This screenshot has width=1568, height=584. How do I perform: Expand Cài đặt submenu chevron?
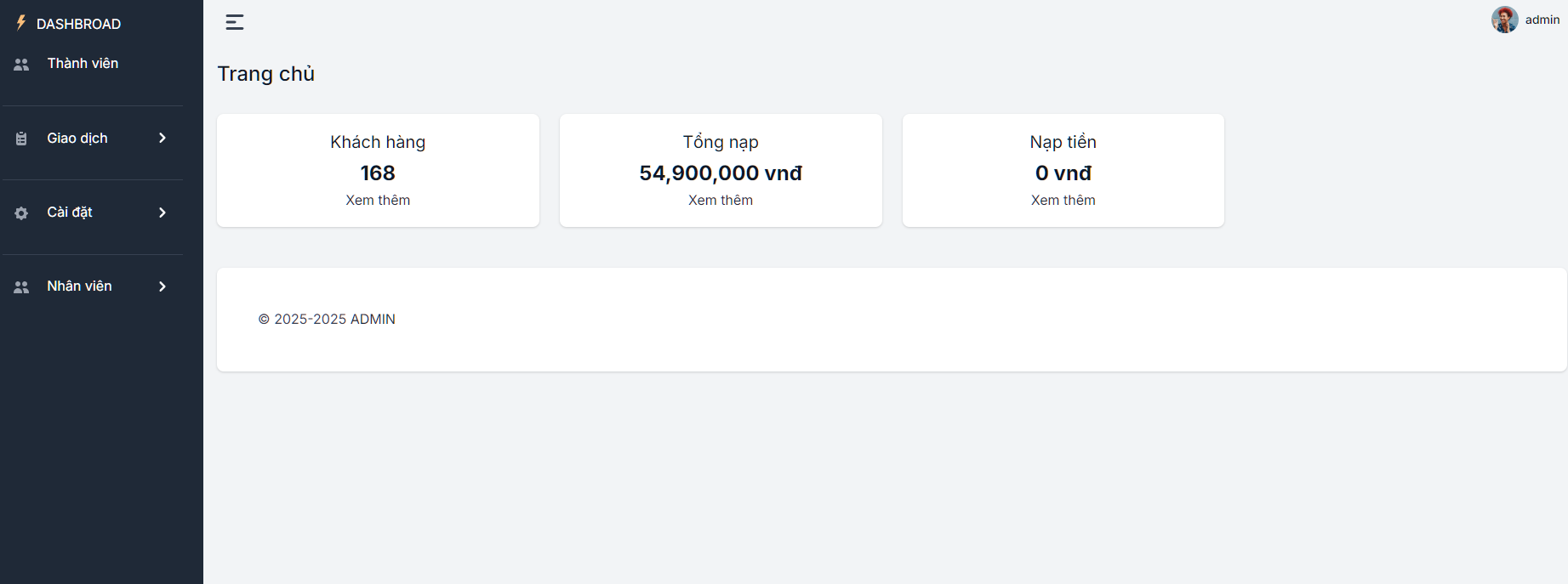click(x=163, y=213)
